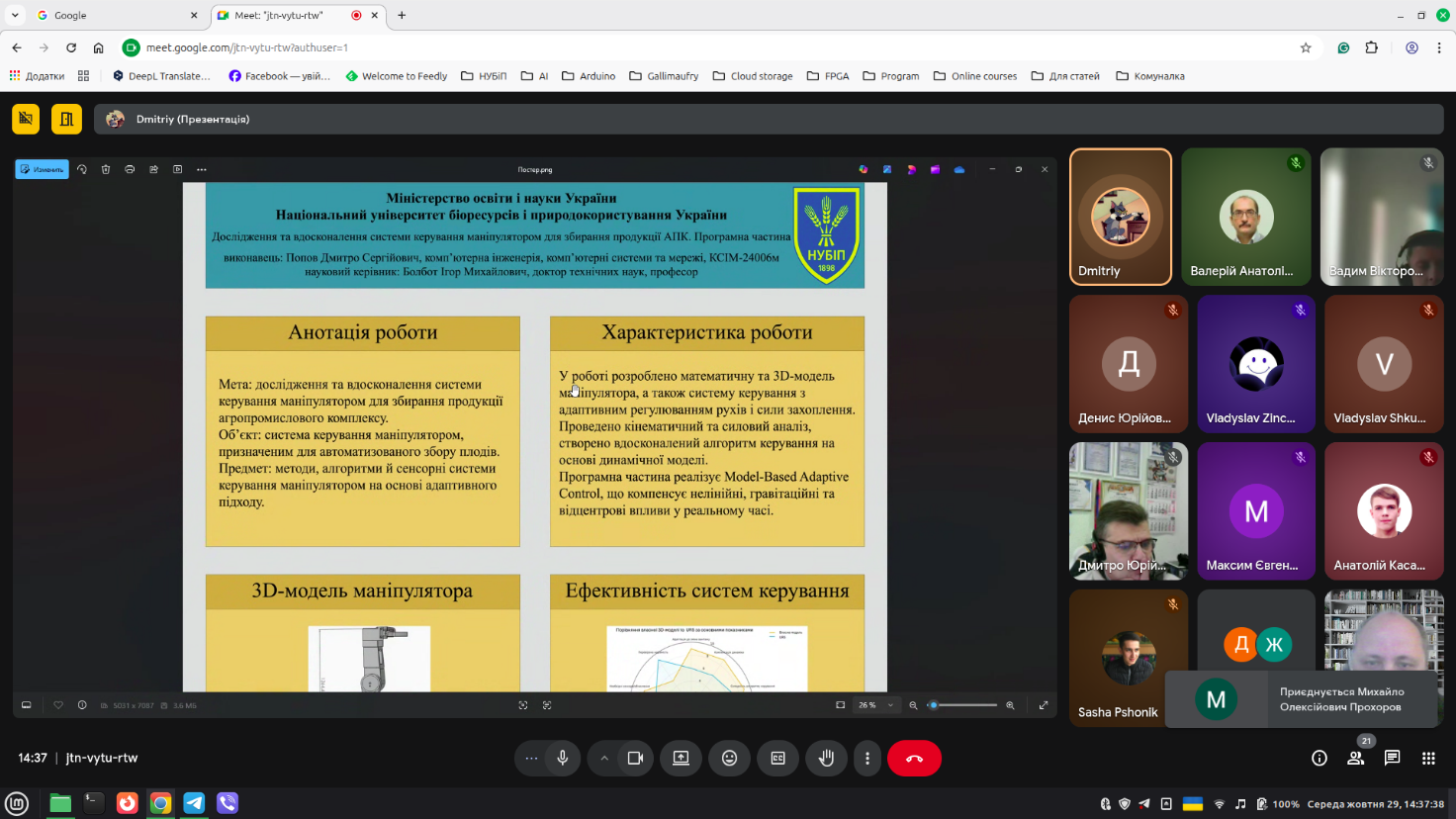The width and height of the screenshot is (1456, 819).
Task: Open audio settings next to the microphone
Action: [531, 758]
